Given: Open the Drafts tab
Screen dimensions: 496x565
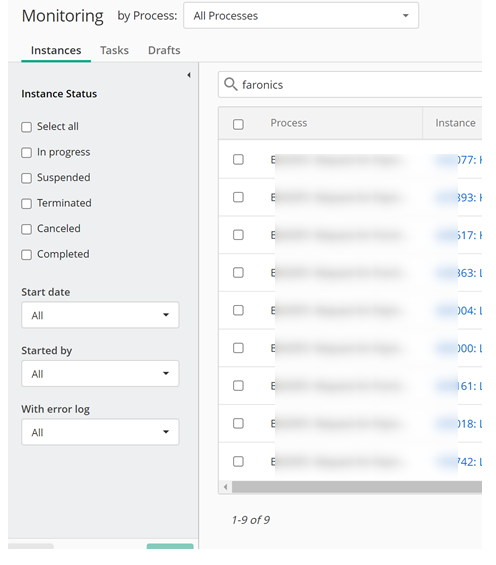Looking at the screenshot, I should click(x=164, y=50).
